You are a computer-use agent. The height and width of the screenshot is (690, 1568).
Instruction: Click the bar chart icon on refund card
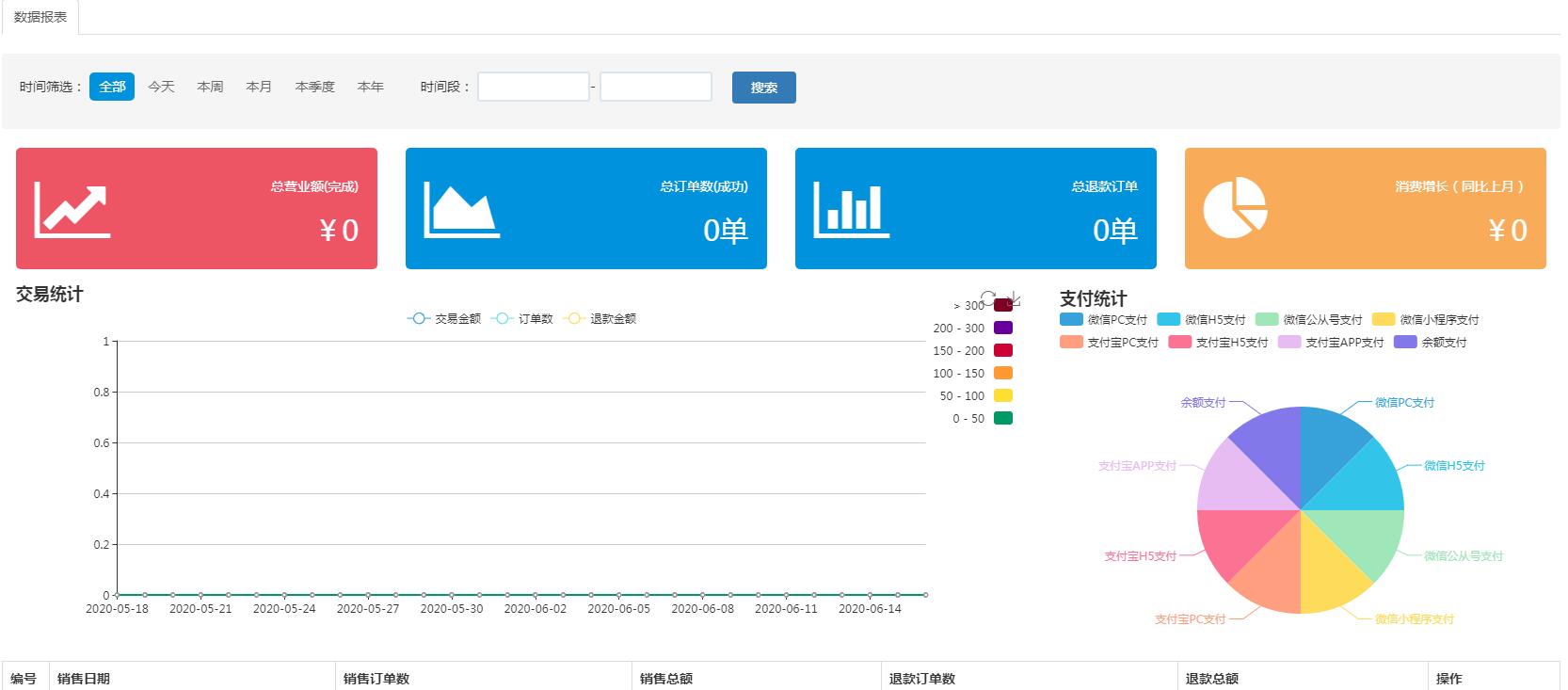coord(851,209)
